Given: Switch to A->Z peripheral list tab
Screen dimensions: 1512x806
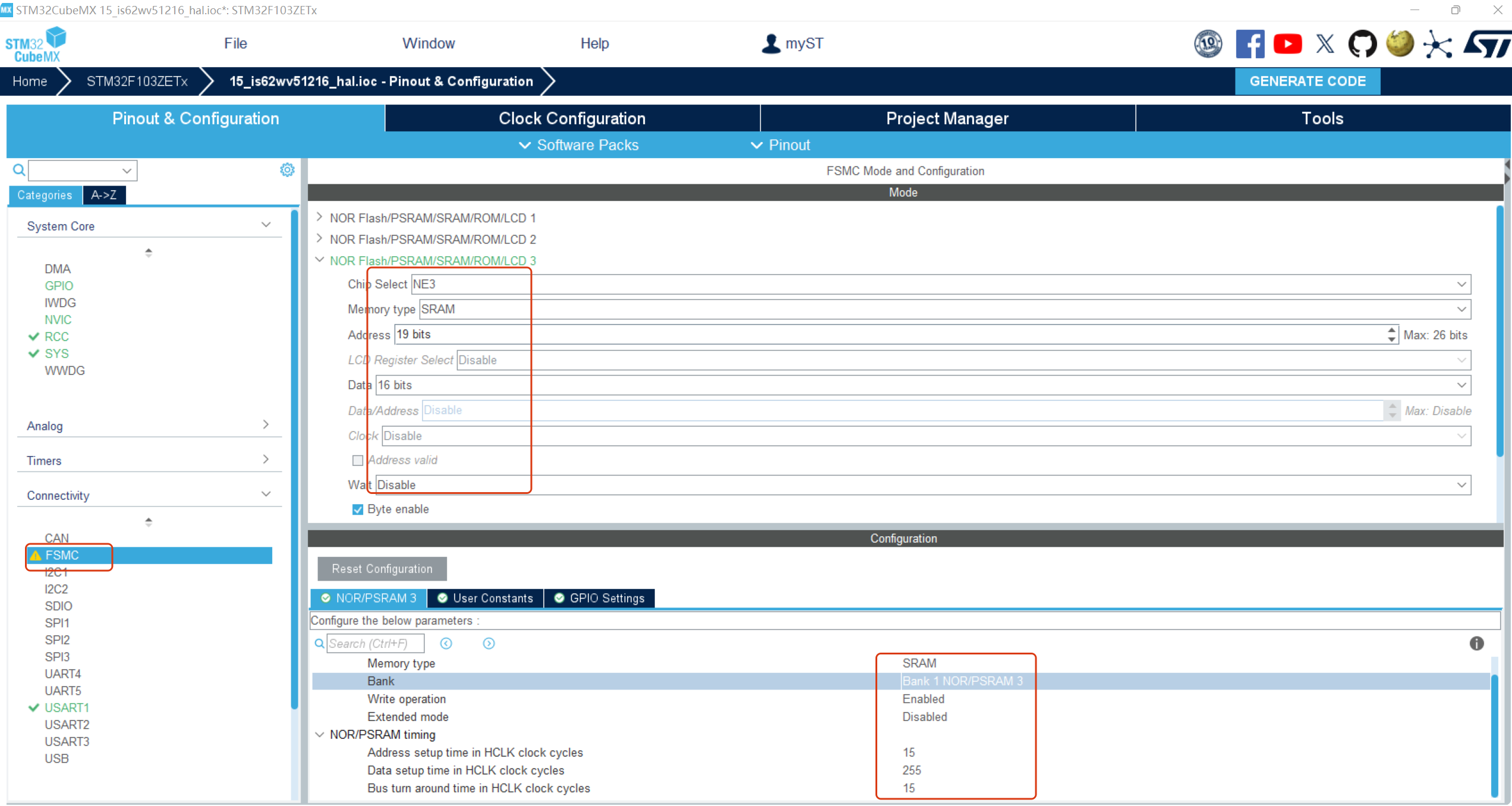Looking at the screenshot, I should click(x=104, y=195).
